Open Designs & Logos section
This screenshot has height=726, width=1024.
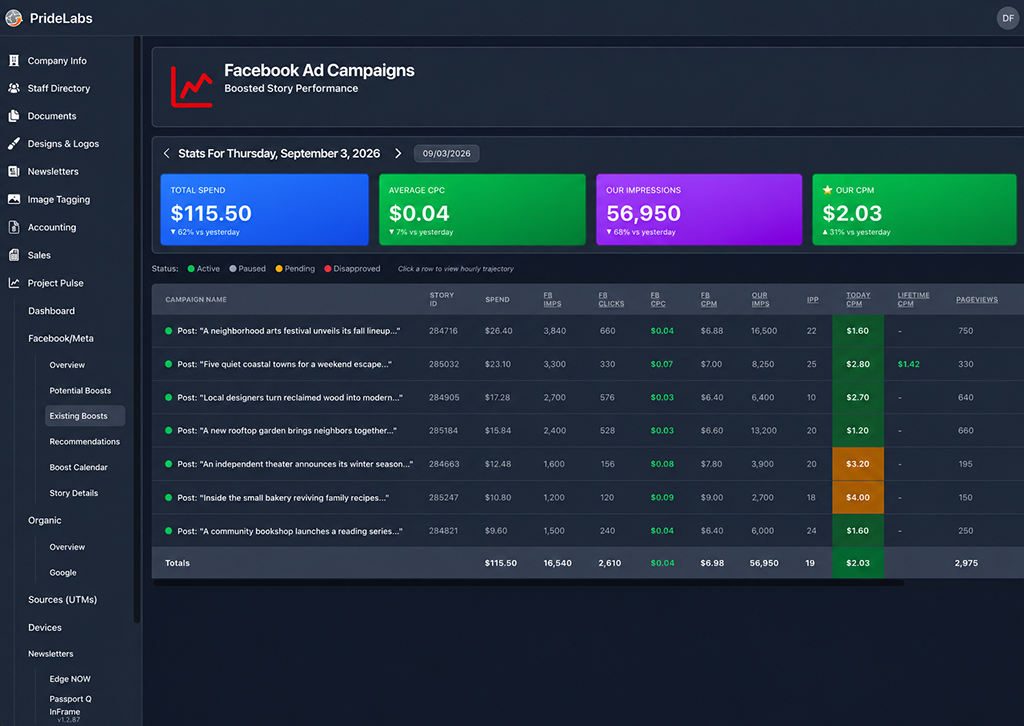[x=63, y=144]
